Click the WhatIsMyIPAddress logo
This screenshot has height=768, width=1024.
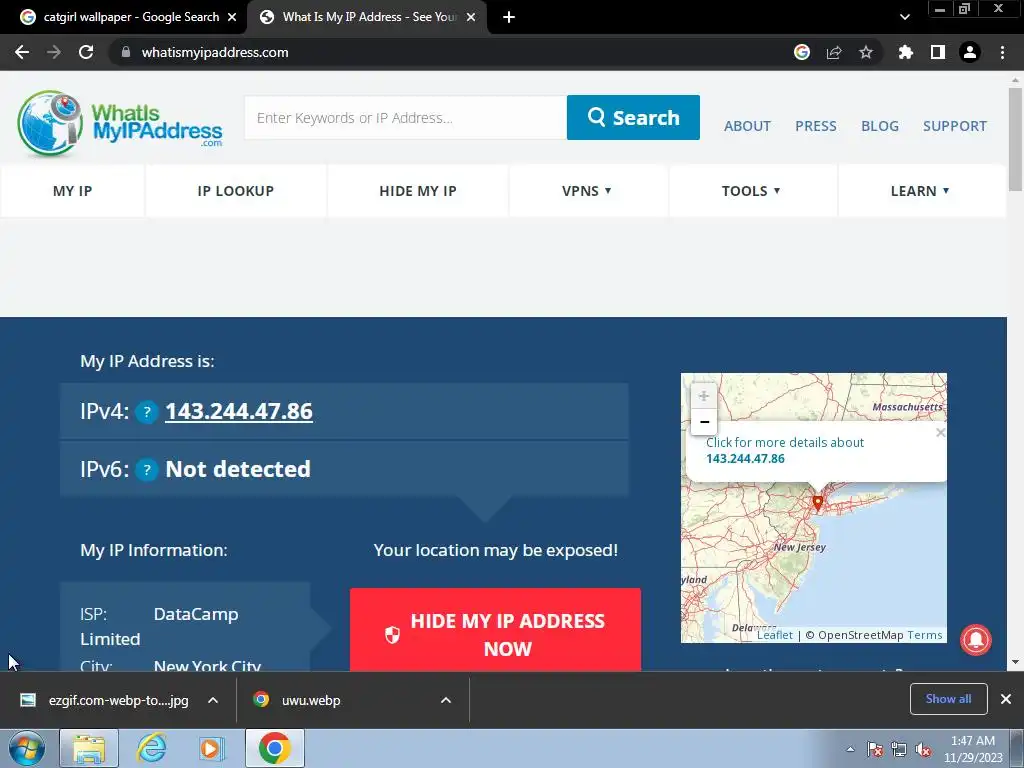click(x=120, y=123)
